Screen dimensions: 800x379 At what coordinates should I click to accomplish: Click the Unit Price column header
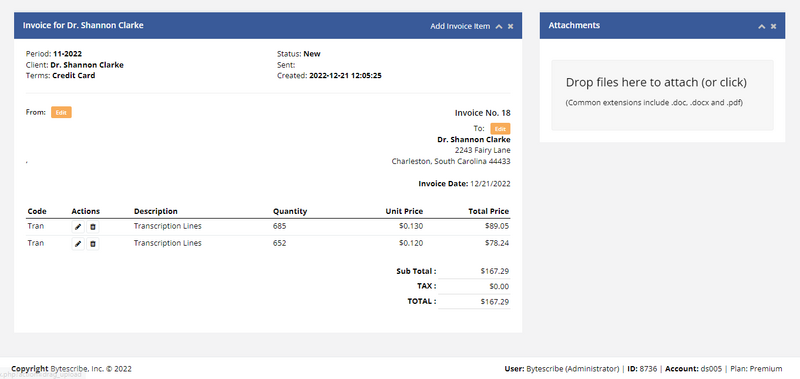(404, 211)
